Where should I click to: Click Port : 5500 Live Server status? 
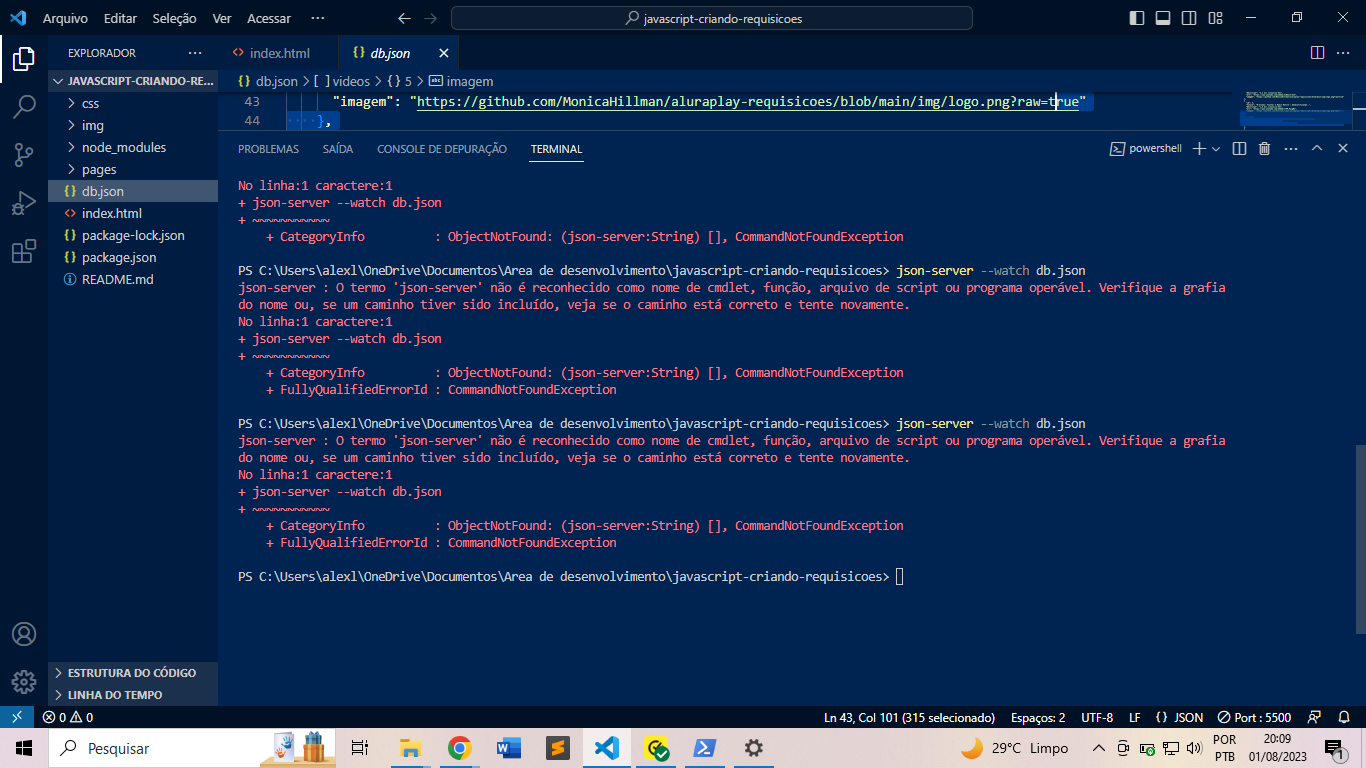[1254, 717]
